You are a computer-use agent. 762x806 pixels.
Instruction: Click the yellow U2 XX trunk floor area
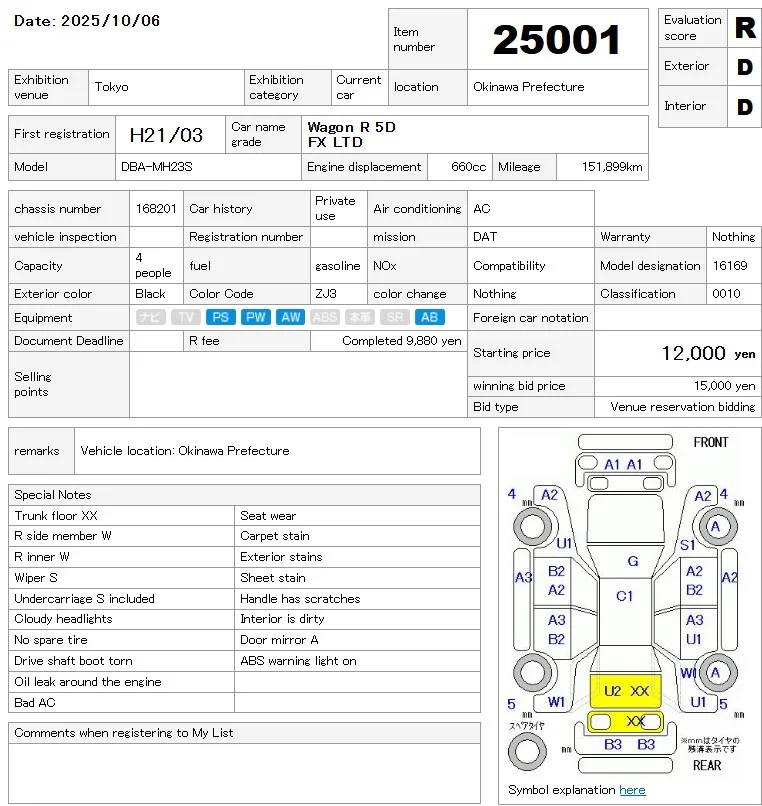coord(626,691)
